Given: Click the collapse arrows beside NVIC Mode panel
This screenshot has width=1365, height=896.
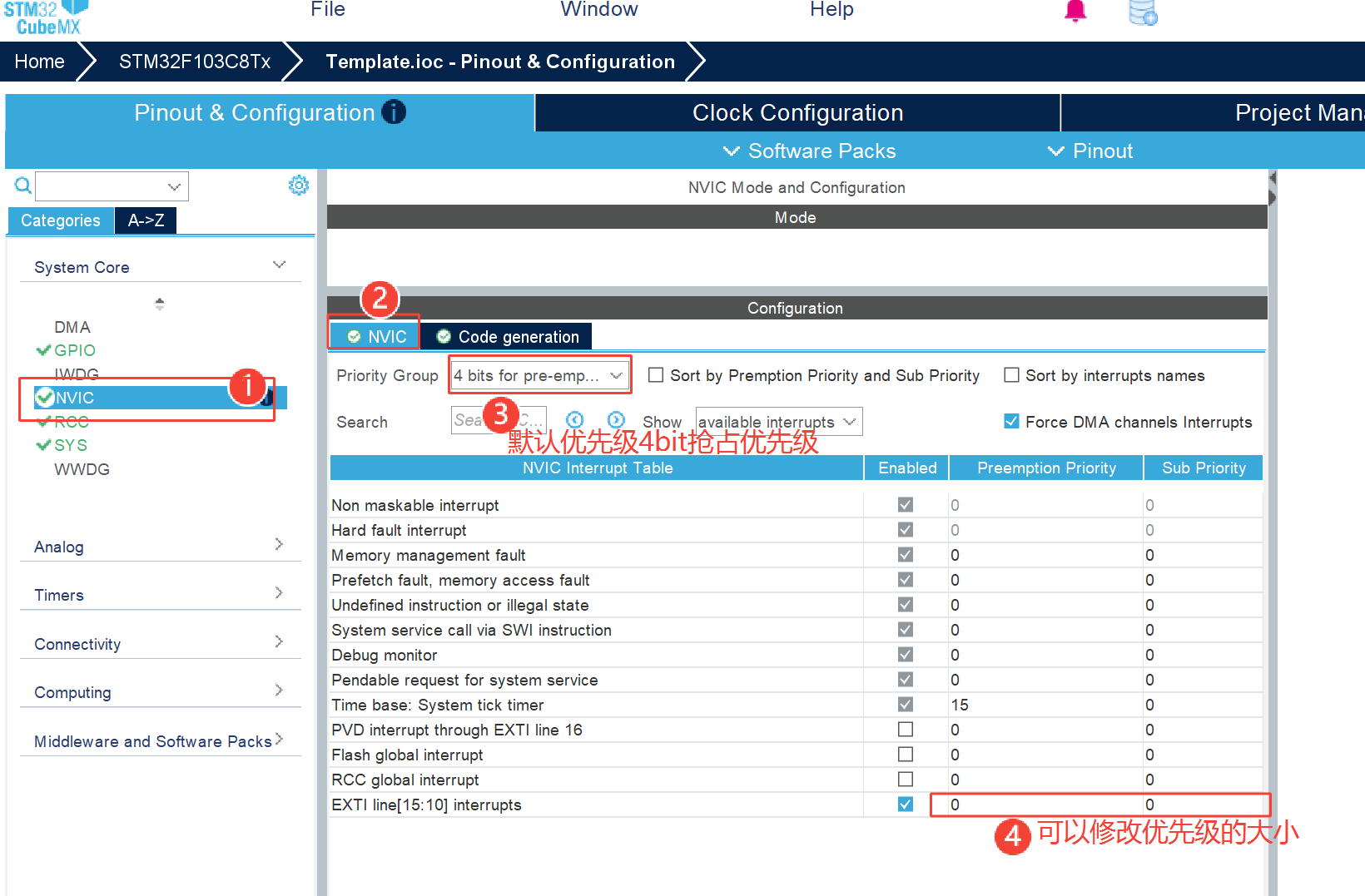Looking at the screenshot, I should pos(1272,188).
